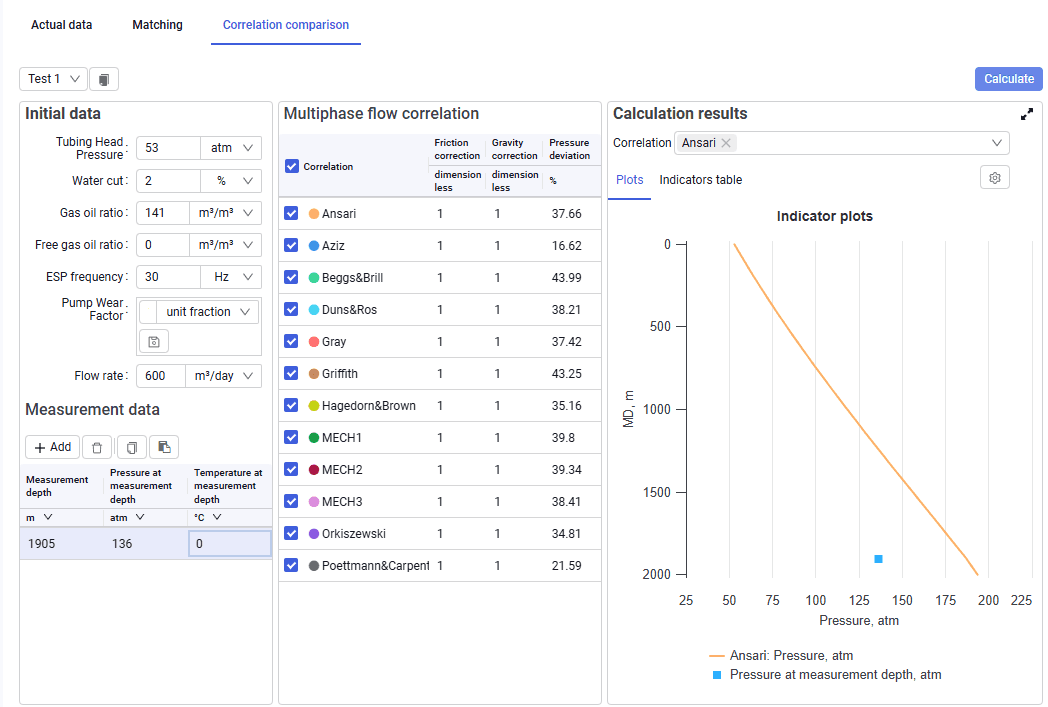1048x707 pixels.
Task: Deselect the Orkiszewski correlation
Action: 291,533
